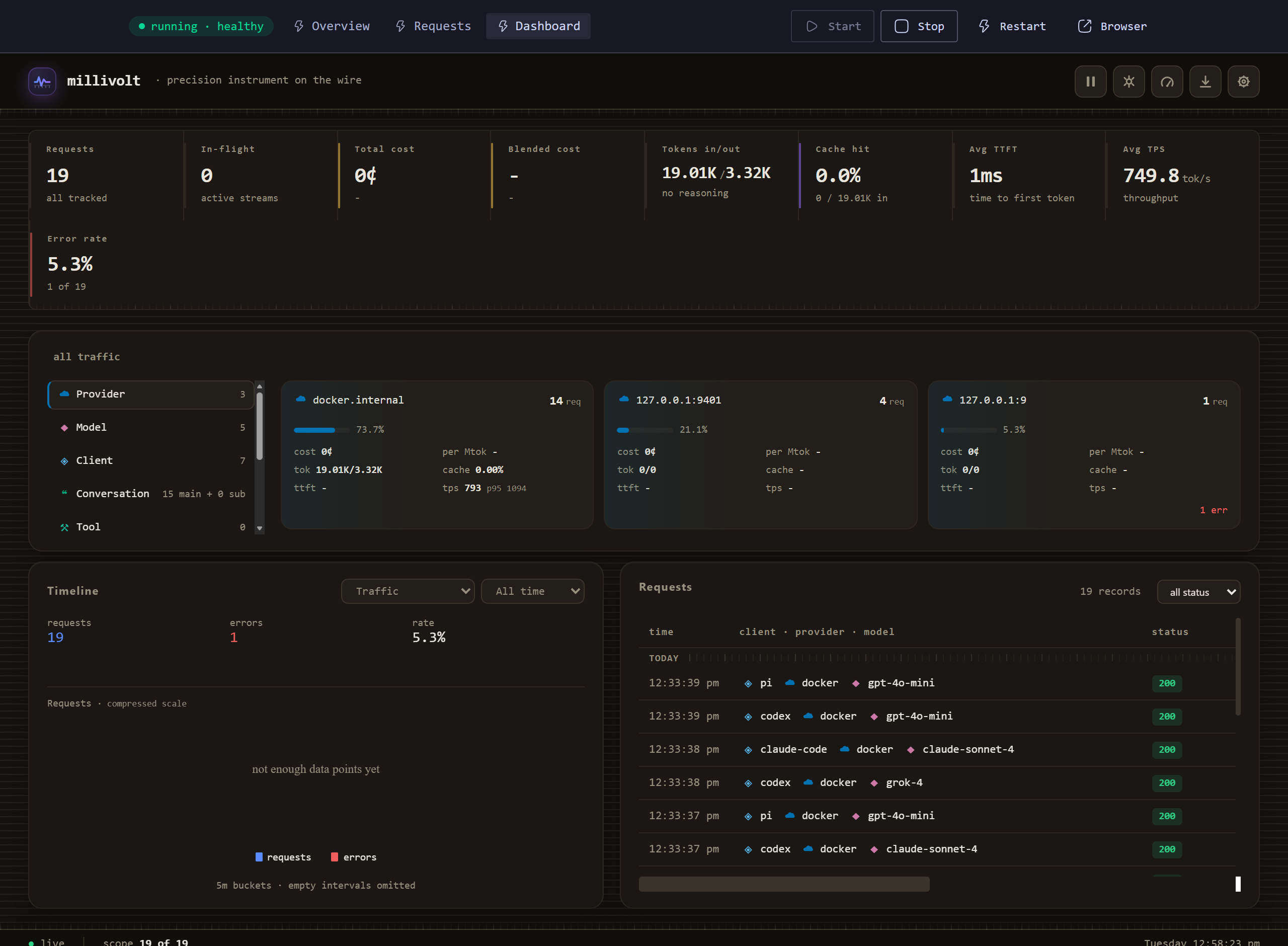Click the tools icon beside Tool
Image resolution: width=1288 pixels, height=946 pixels.
pyautogui.click(x=64, y=527)
